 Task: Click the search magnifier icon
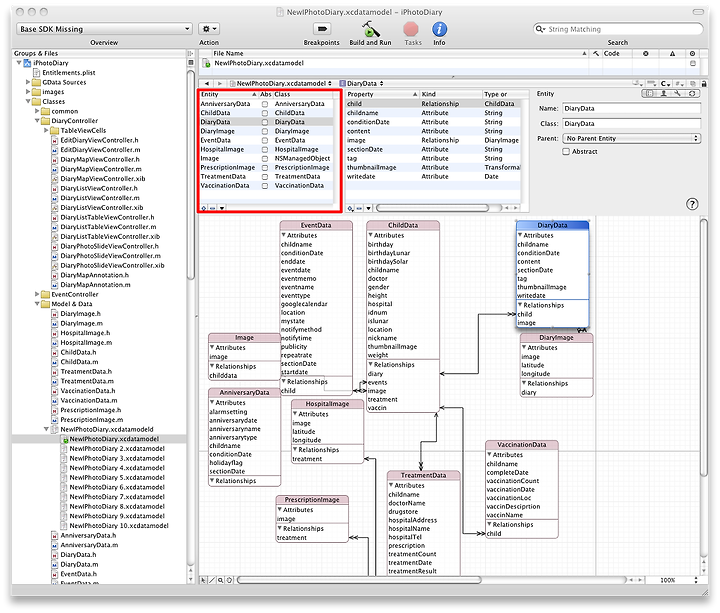pos(540,29)
